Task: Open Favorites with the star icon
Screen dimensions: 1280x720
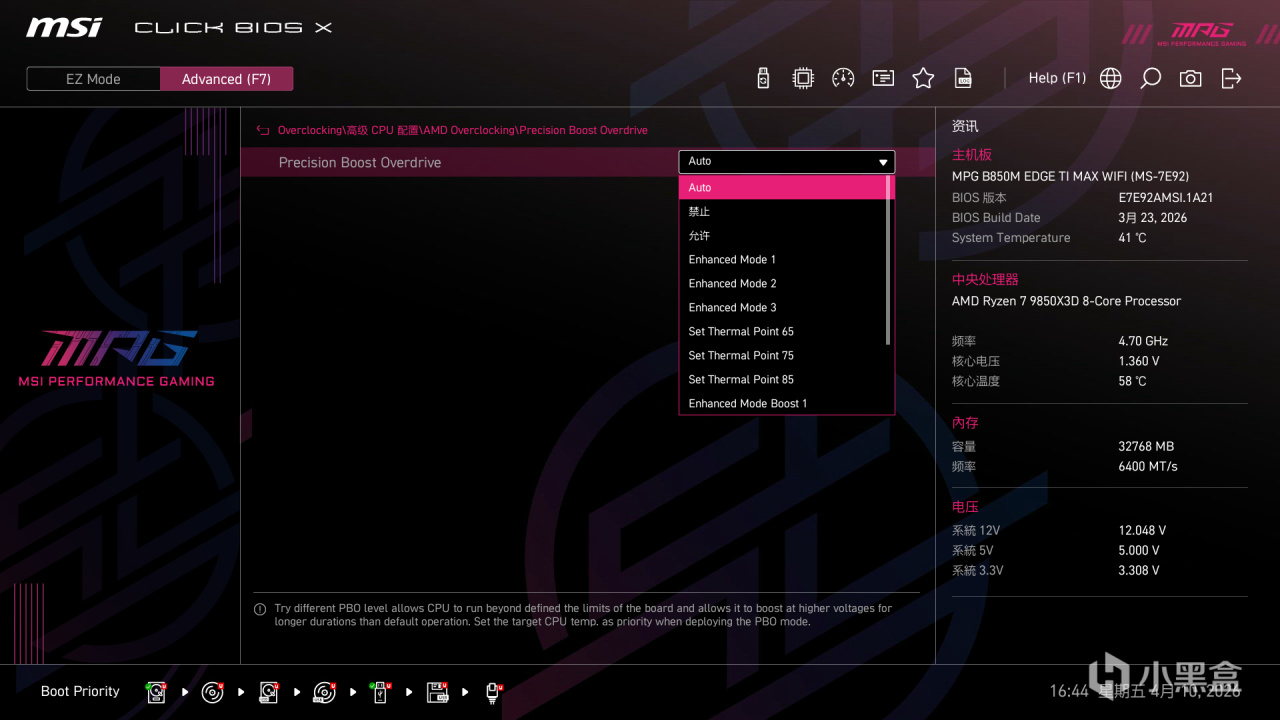Action: pyautogui.click(x=923, y=78)
